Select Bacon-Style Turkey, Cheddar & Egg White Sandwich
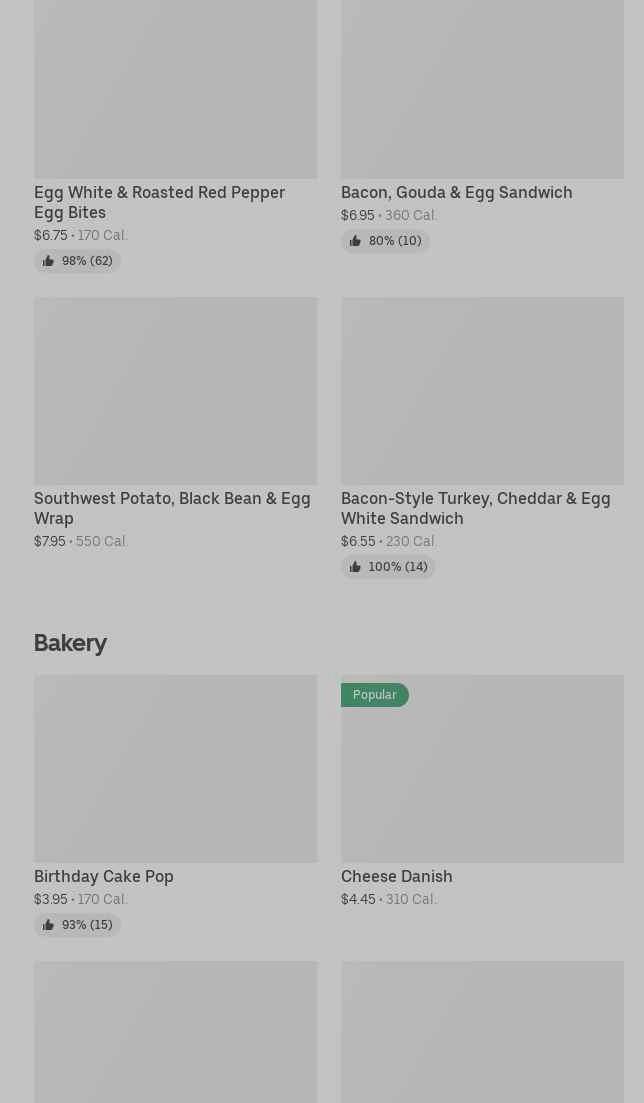644x1103 pixels. [x=475, y=508]
